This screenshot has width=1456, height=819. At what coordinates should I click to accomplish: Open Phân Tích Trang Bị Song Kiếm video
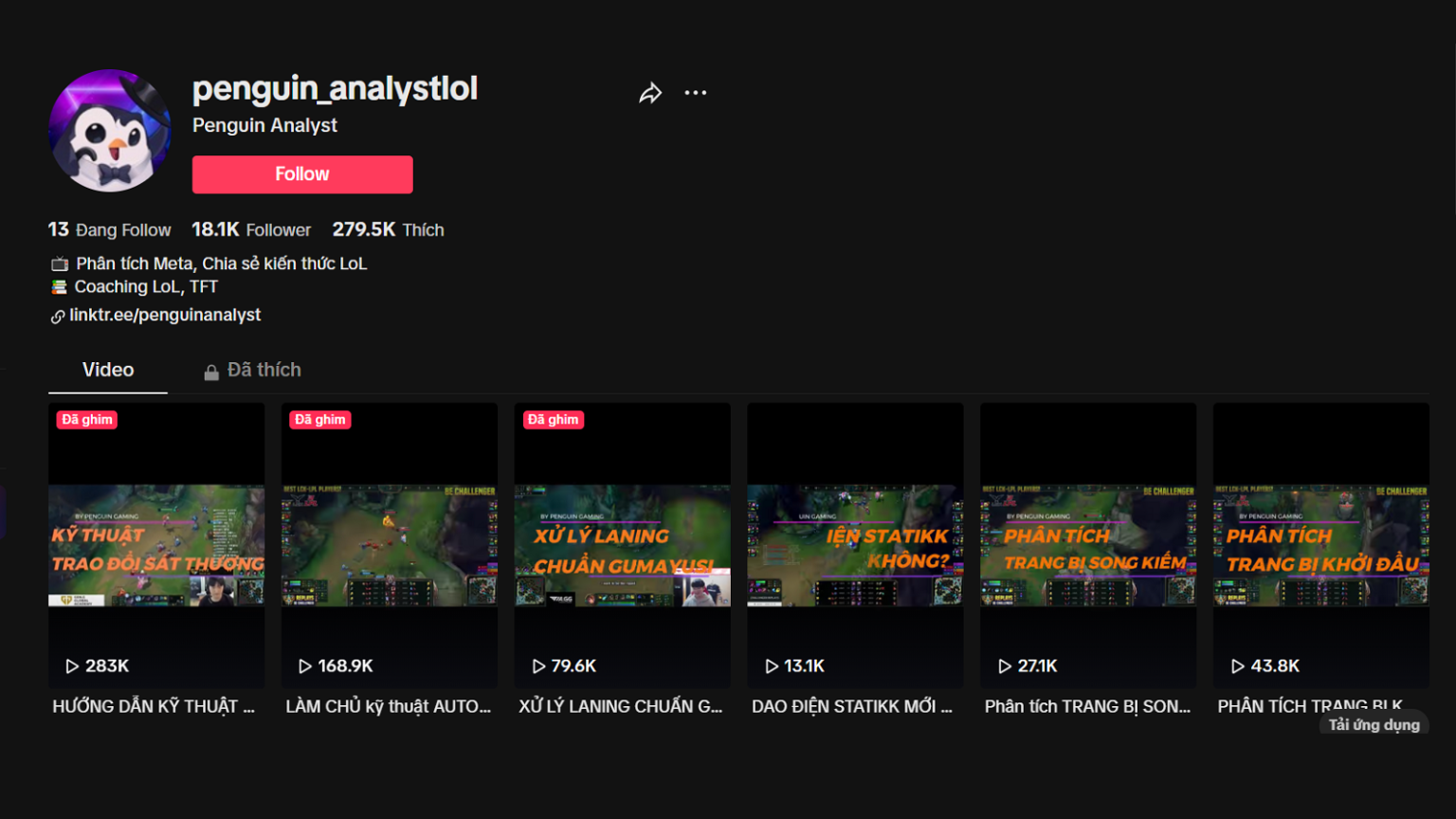(x=1088, y=545)
